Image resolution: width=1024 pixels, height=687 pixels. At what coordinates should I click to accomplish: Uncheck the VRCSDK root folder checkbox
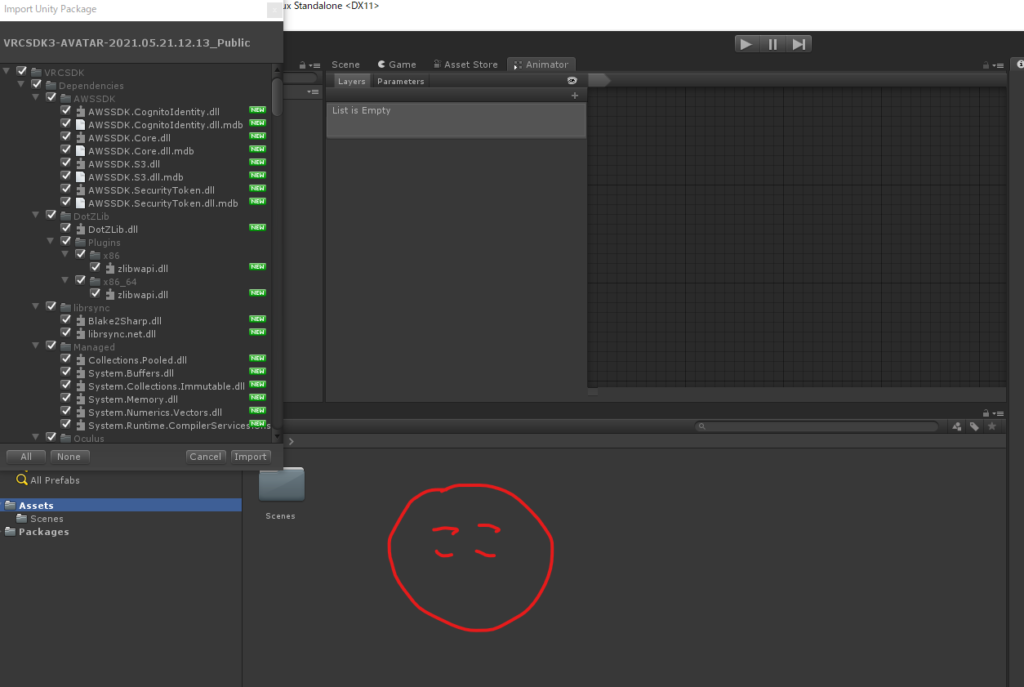[22, 71]
